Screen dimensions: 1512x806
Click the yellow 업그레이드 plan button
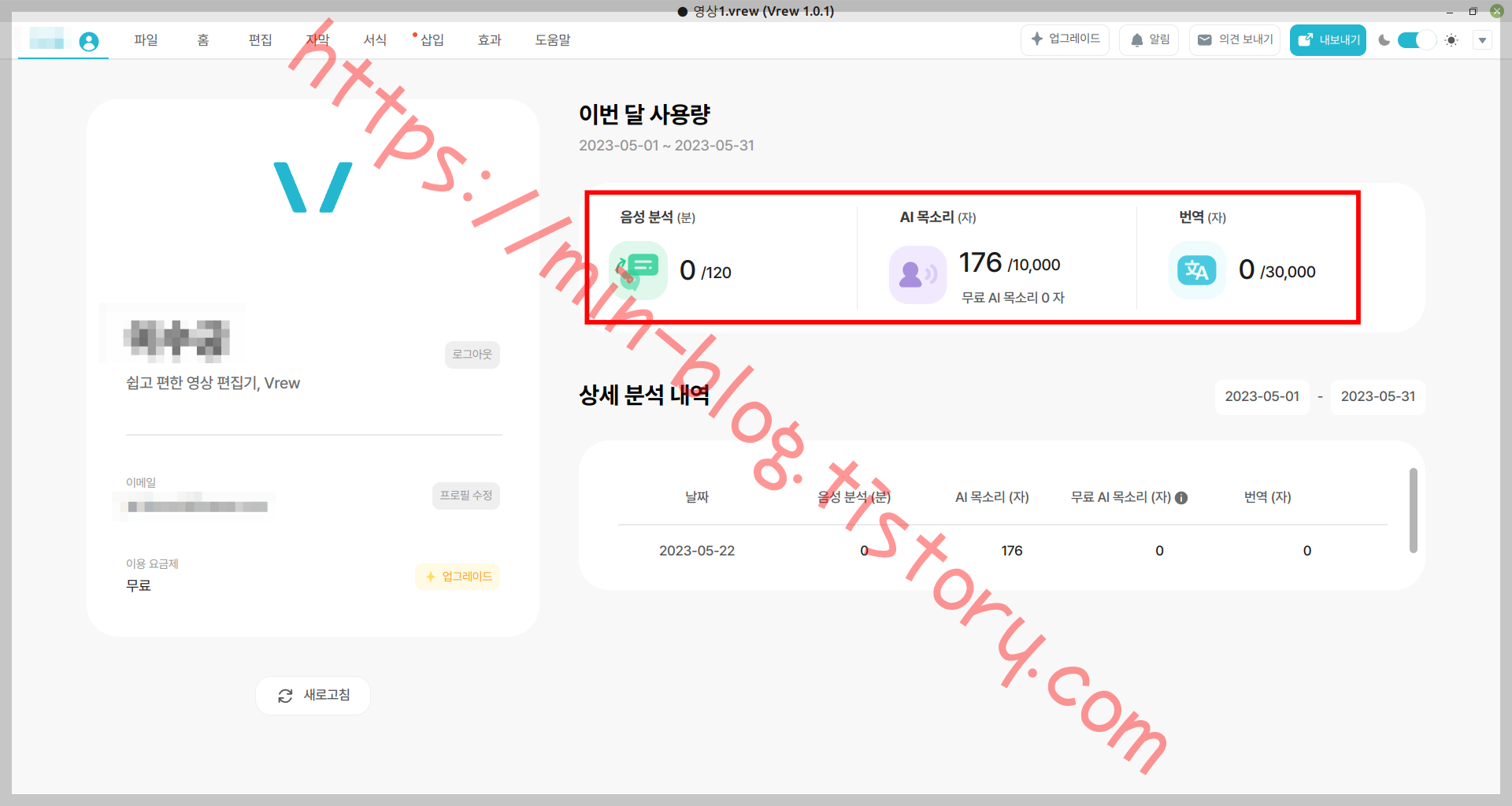(458, 577)
